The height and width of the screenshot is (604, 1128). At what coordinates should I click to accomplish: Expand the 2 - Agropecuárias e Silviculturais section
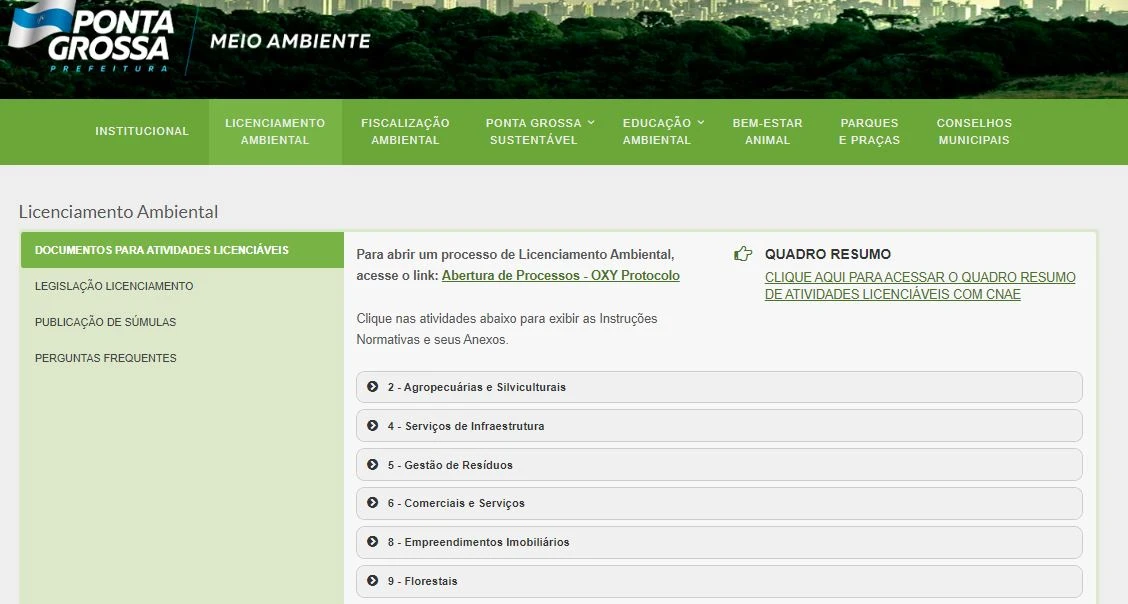(x=718, y=387)
